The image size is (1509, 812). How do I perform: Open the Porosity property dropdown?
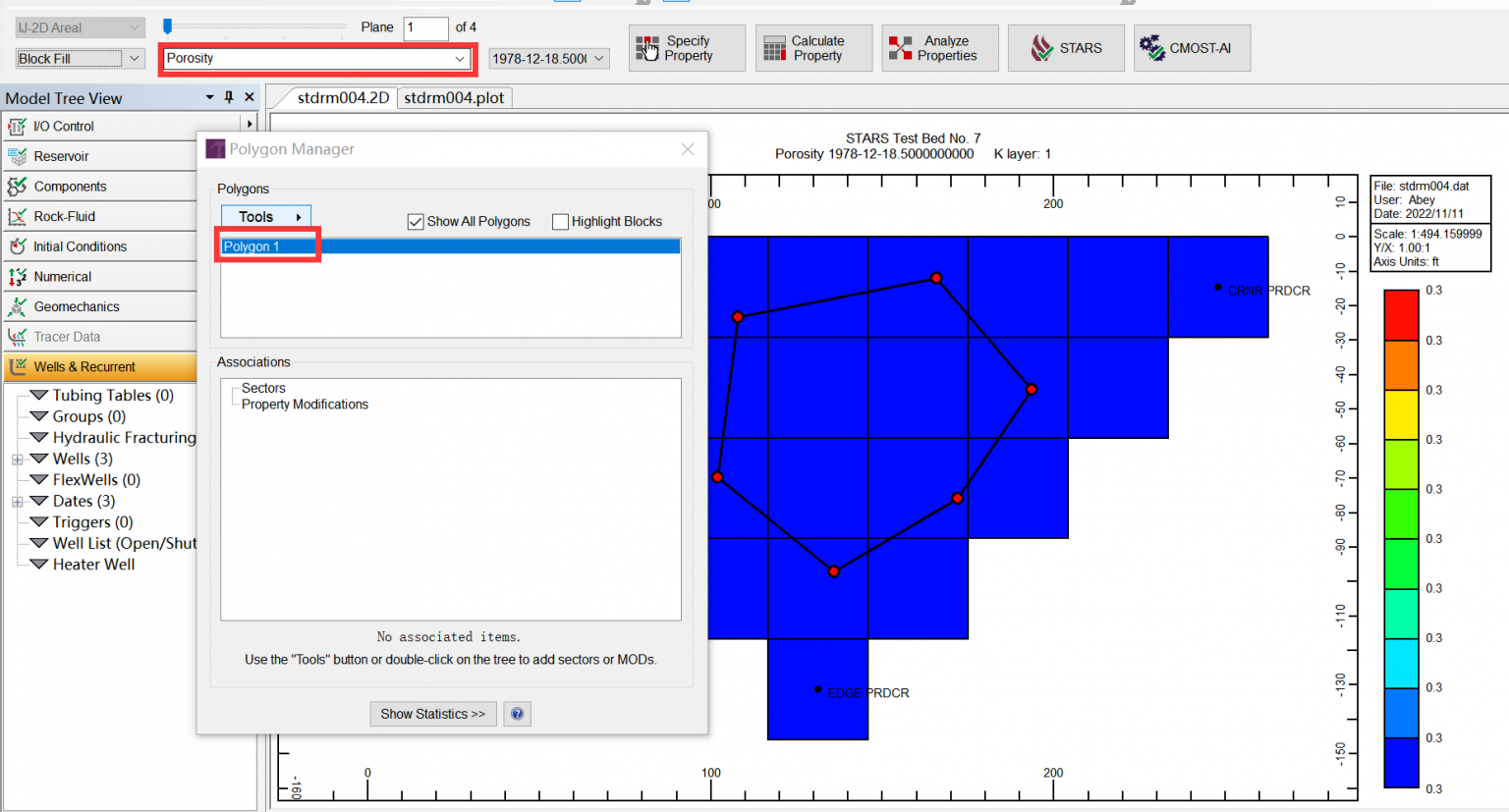click(459, 59)
